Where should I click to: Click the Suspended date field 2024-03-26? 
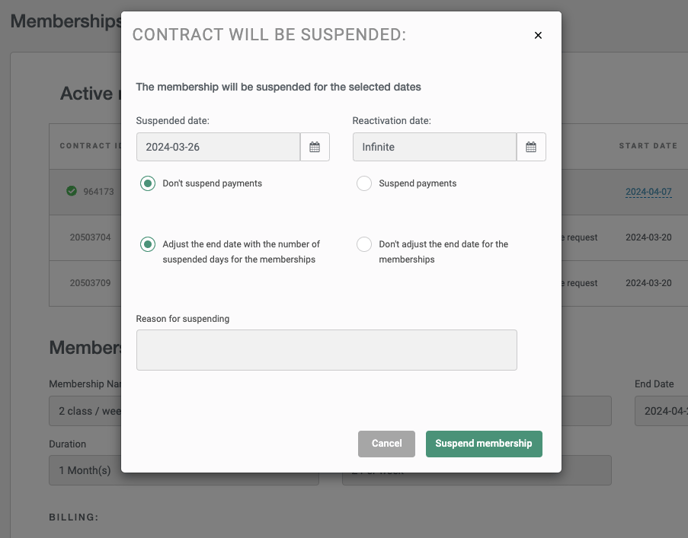218,147
